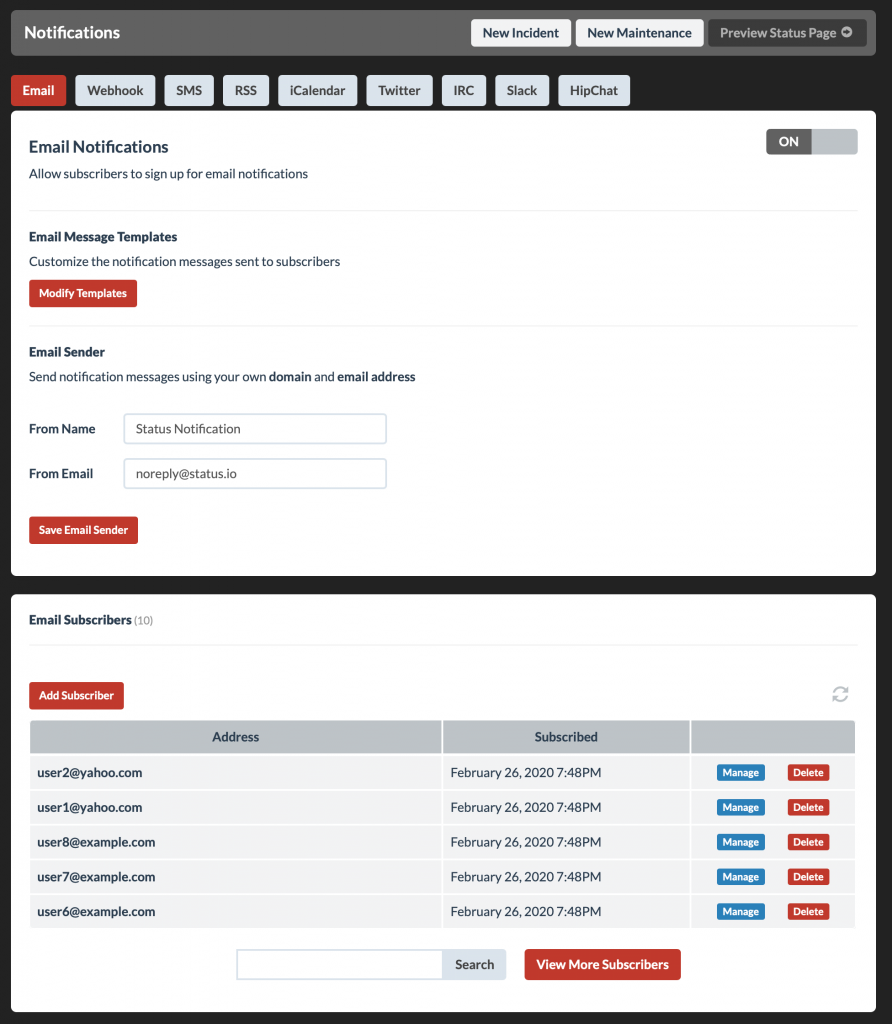
Task: Click the New Incident button
Action: 520,33
